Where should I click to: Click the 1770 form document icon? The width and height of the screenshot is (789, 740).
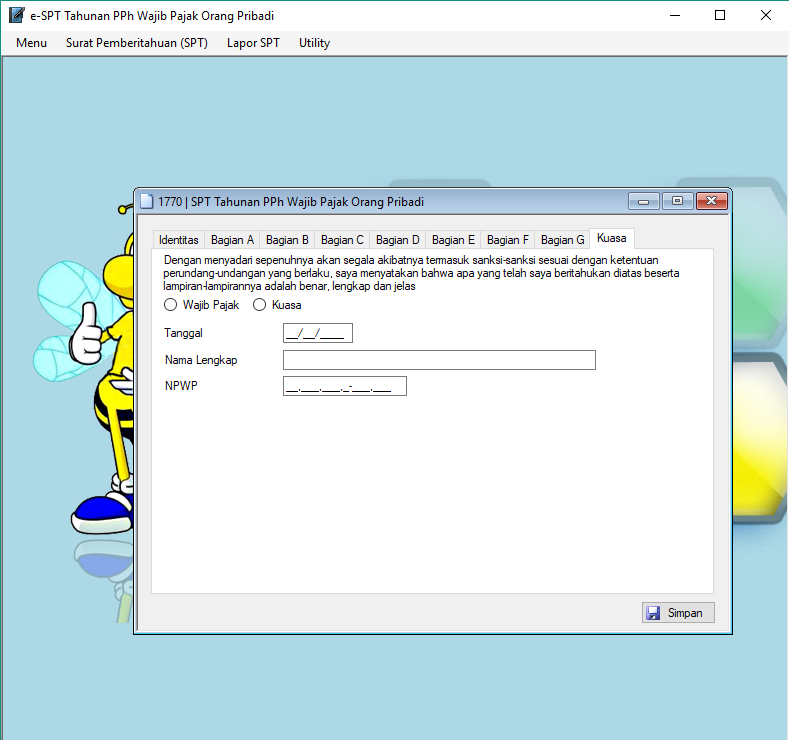pyautogui.click(x=146, y=201)
